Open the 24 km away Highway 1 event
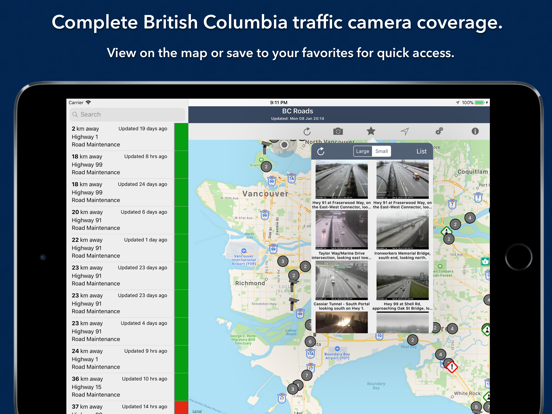This screenshot has width=552, height=414. coord(127,359)
